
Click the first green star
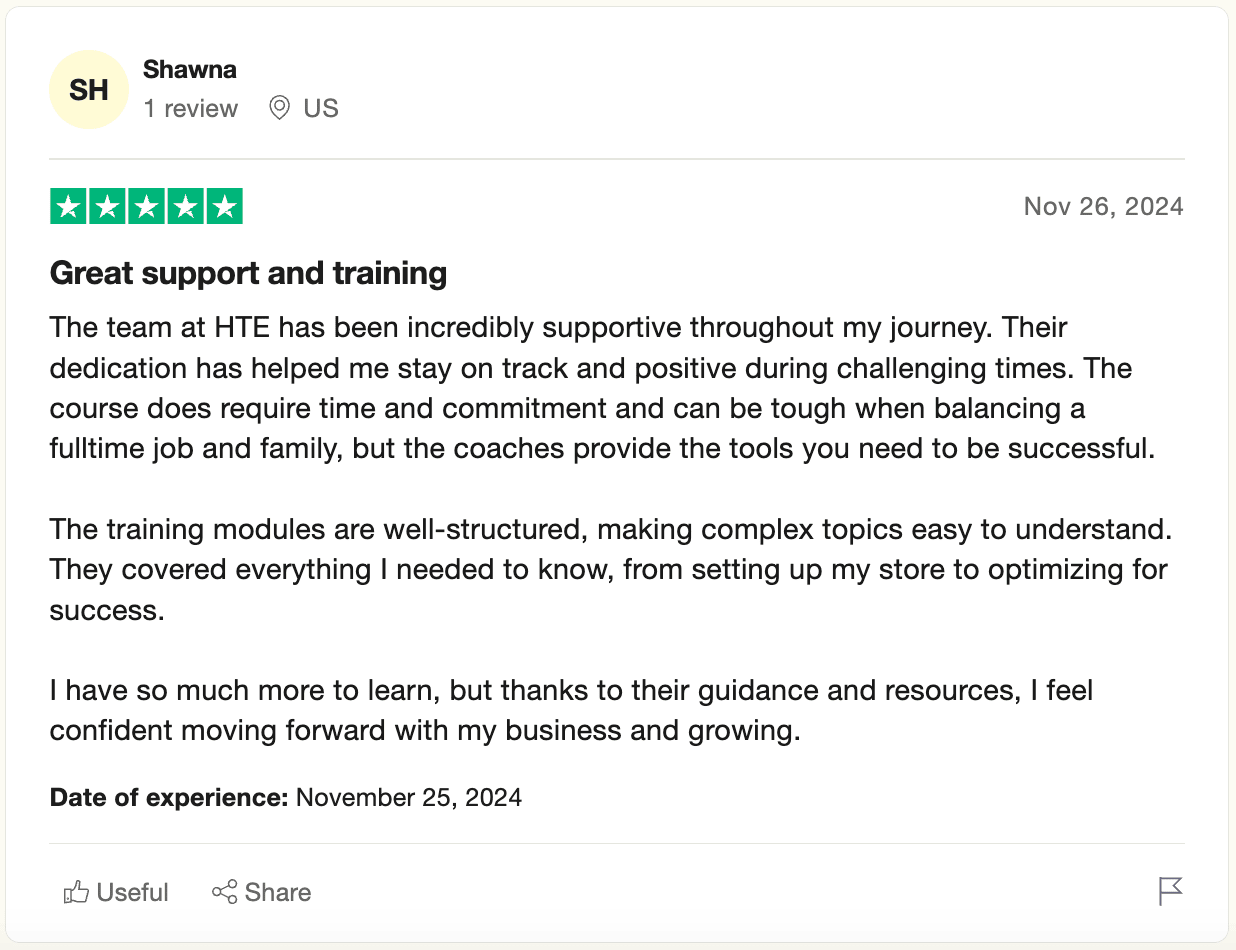tap(68, 207)
